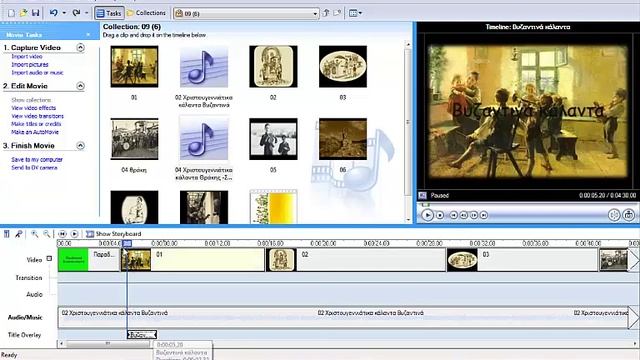The image size is (640, 360).
Task: Zoom in the timeline
Action: point(34,234)
